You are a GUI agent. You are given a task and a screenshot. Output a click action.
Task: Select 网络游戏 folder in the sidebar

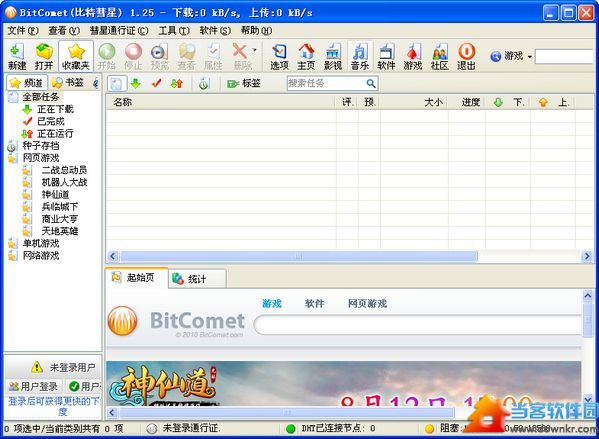point(40,256)
